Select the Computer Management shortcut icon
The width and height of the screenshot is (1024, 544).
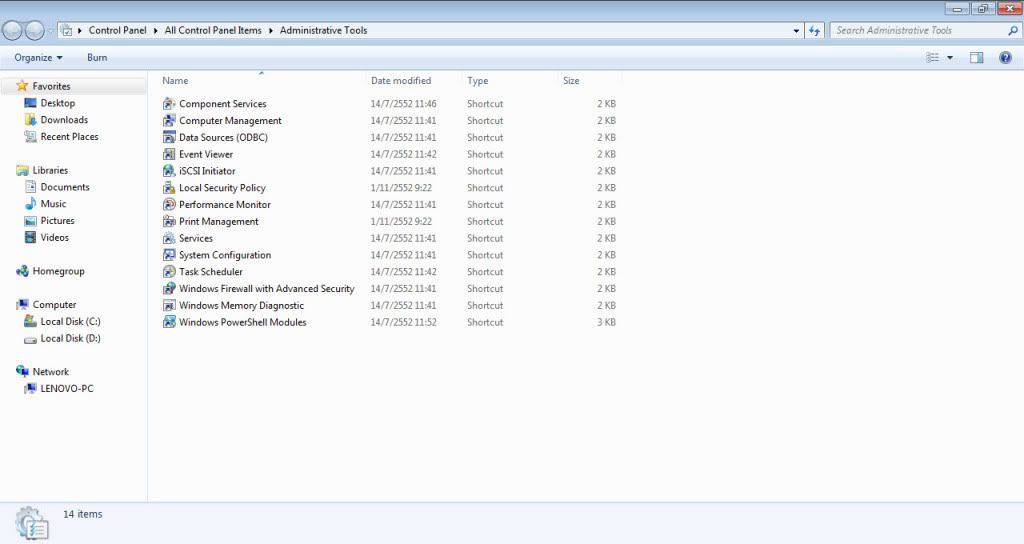(169, 121)
